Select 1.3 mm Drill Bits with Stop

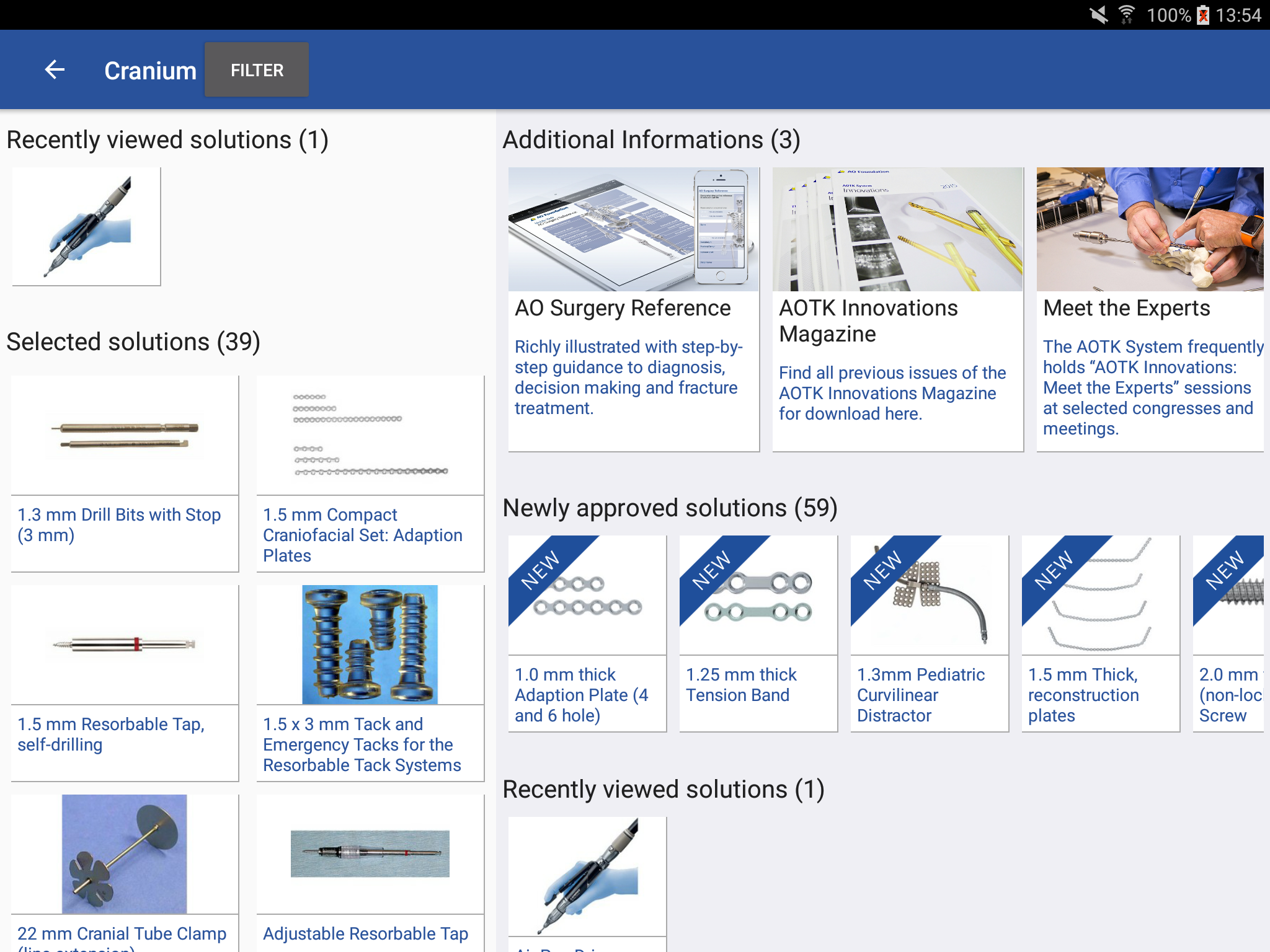(x=125, y=474)
